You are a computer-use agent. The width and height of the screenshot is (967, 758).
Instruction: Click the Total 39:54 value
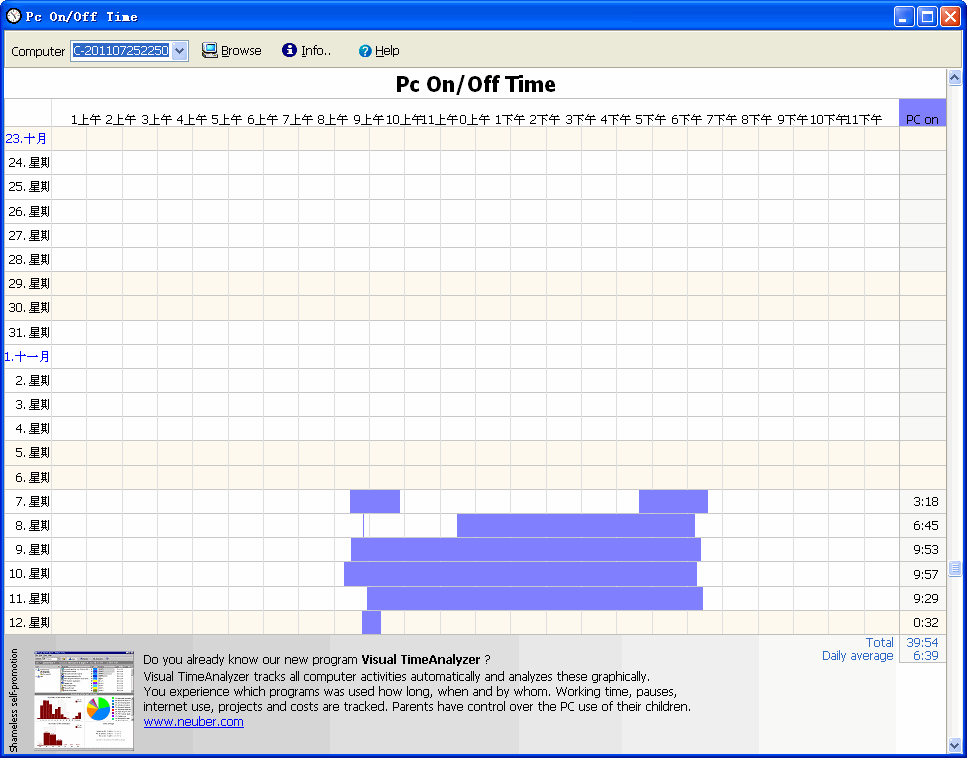(x=923, y=643)
